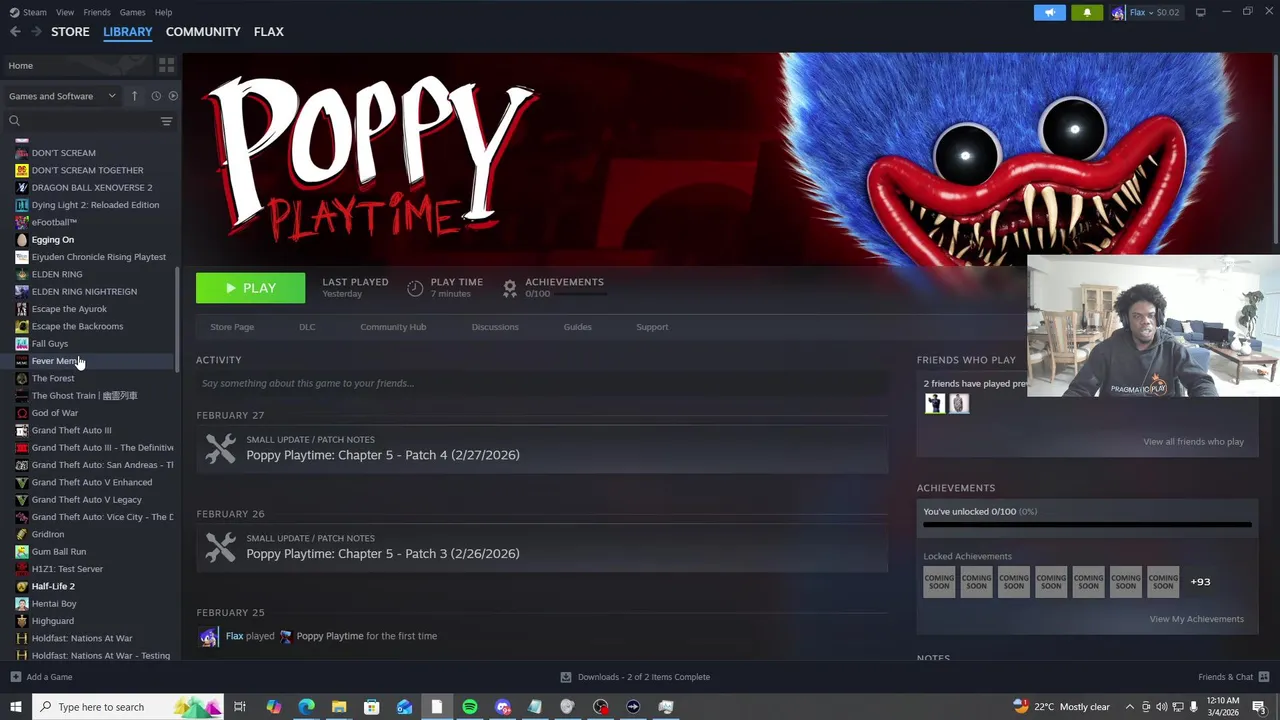The image size is (1280, 720).
Task: Click the library search magnifier icon
Action: tap(14, 121)
